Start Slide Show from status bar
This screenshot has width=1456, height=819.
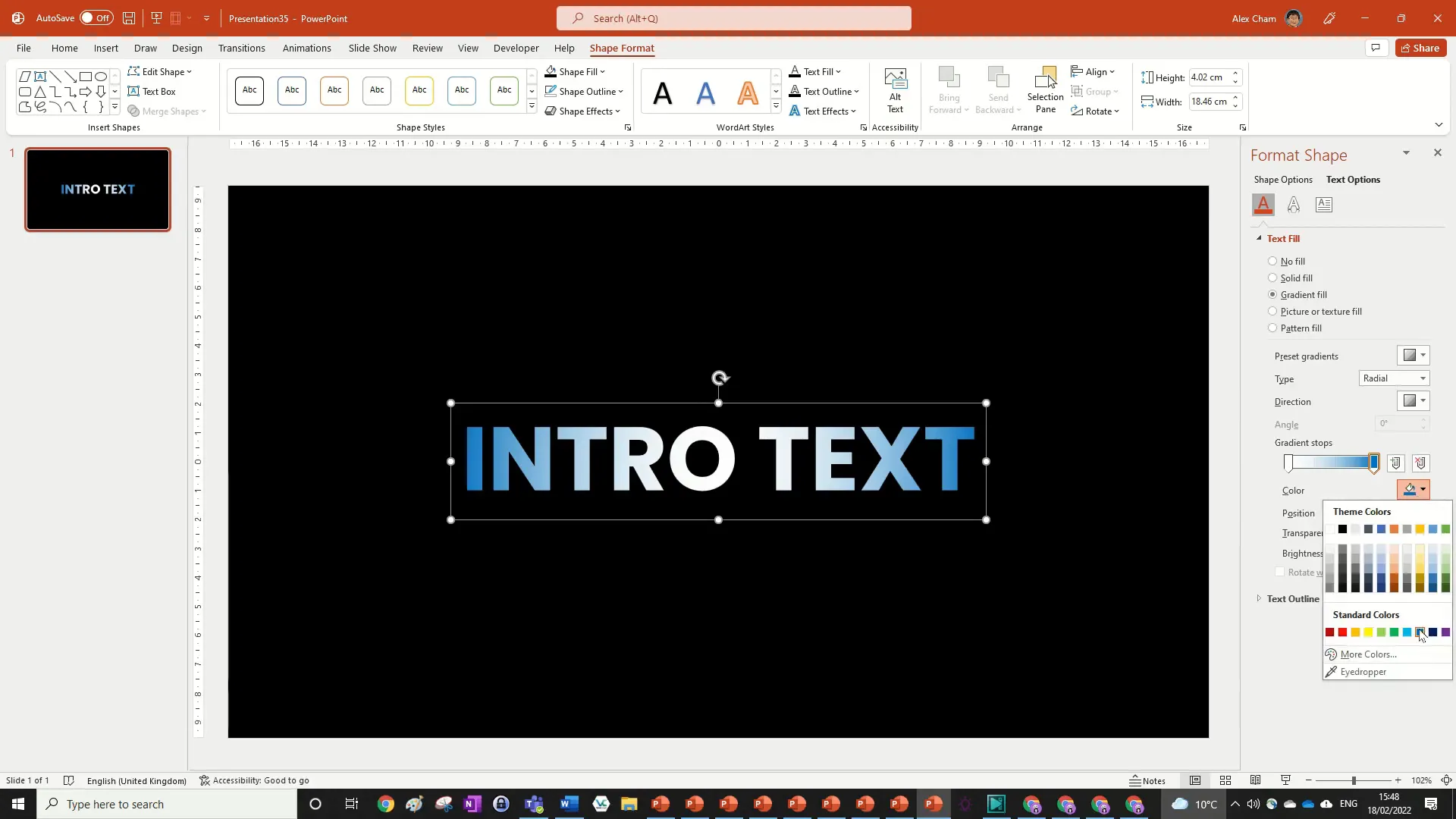(1286, 780)
